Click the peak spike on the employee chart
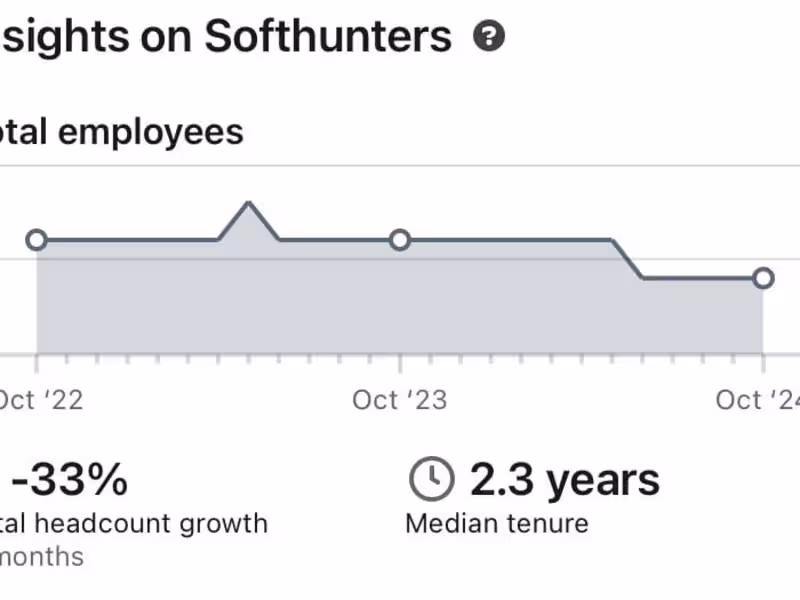Viewport: 800px width, 600px height. pyautogui.click(x=248, y=204)
